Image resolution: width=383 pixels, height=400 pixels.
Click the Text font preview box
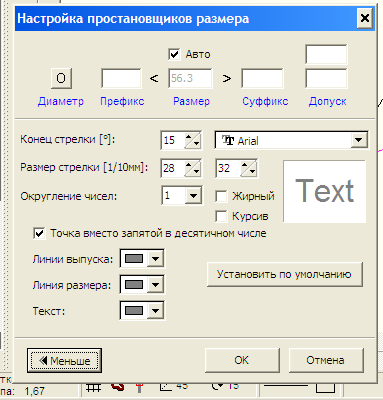pos(324,191)
